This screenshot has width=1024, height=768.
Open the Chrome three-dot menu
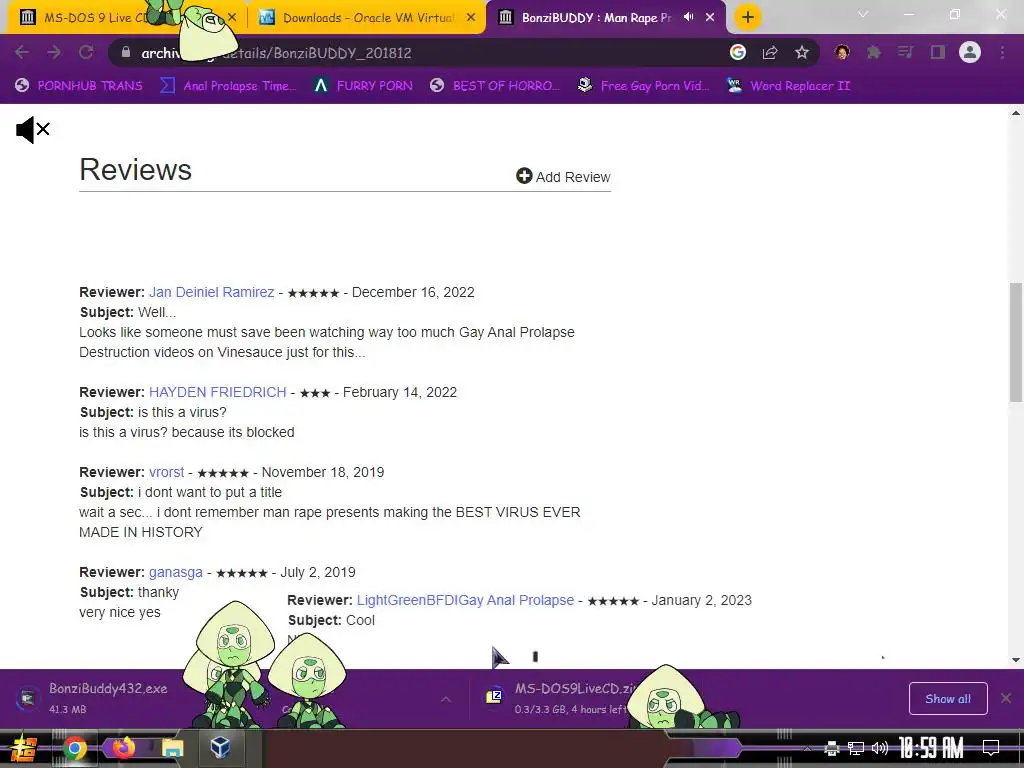[1002, 53]
